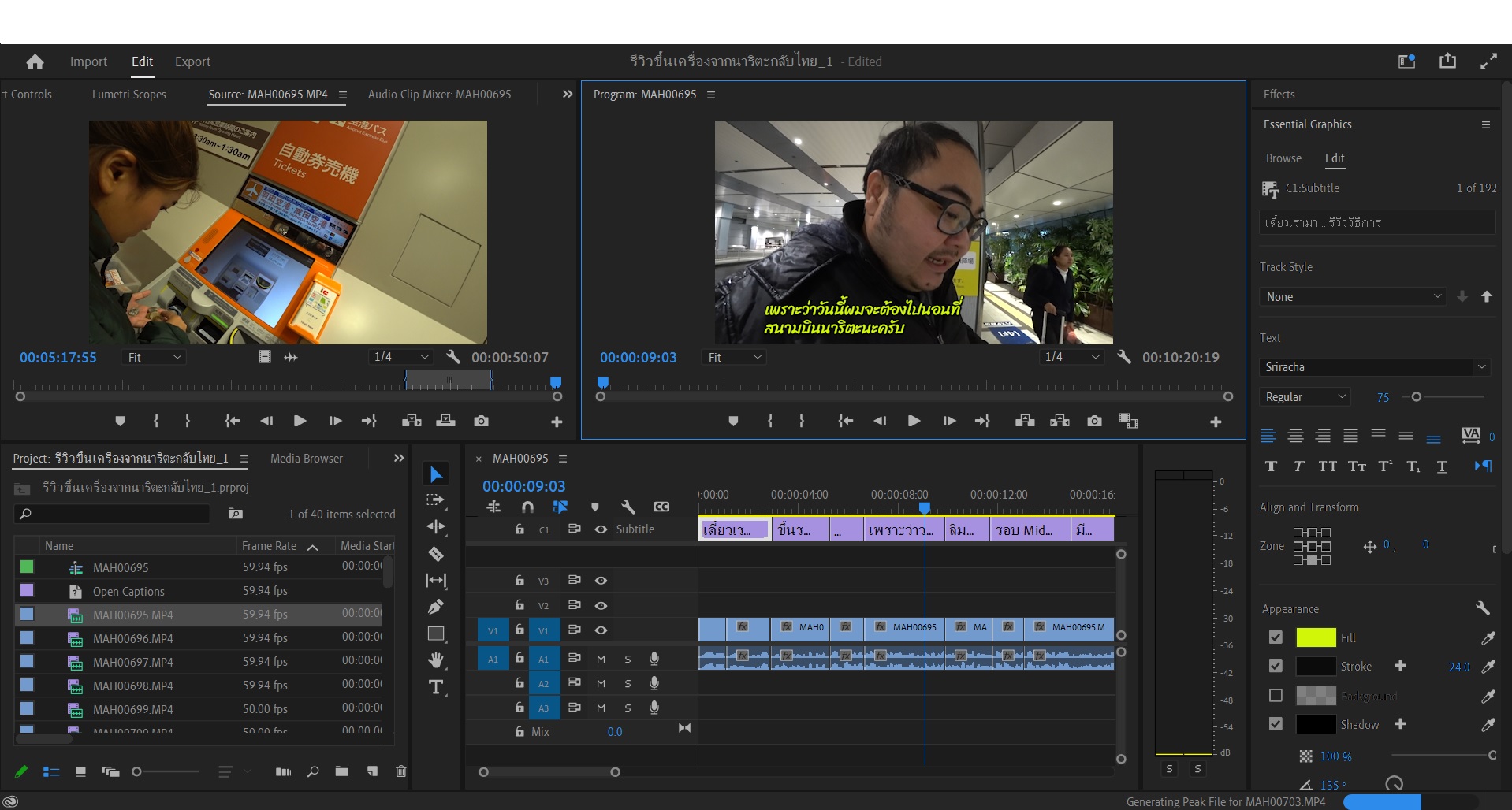
Task: Play the Program monitor
Action: tap(914, 422)
